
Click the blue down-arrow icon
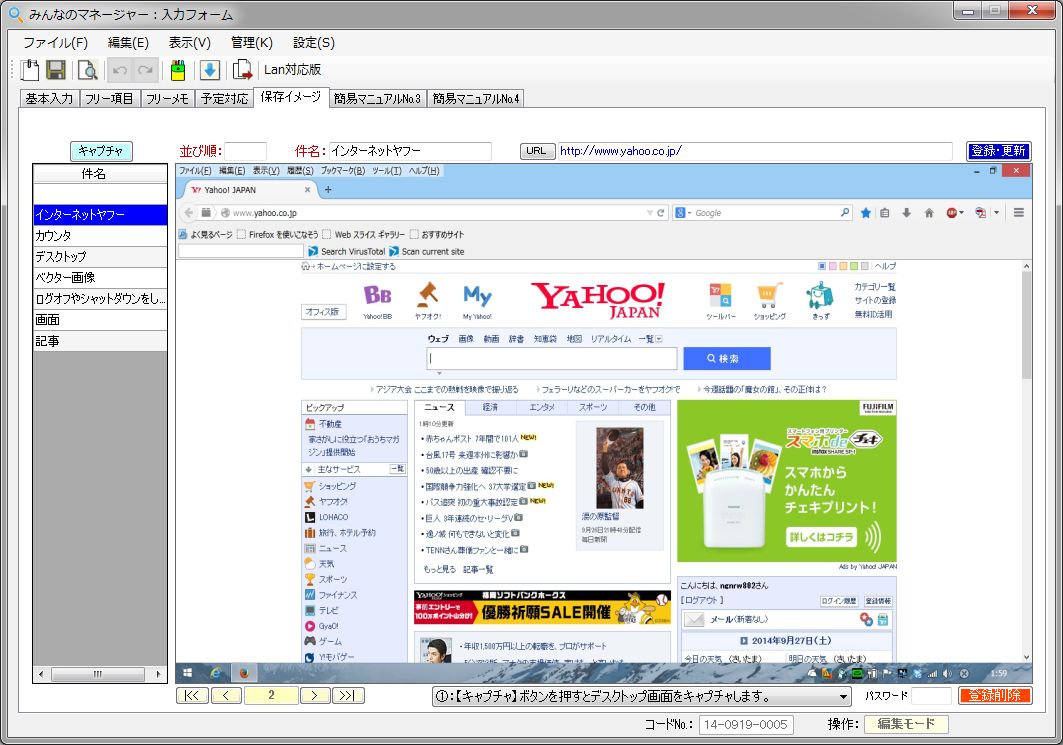(209, 69)
